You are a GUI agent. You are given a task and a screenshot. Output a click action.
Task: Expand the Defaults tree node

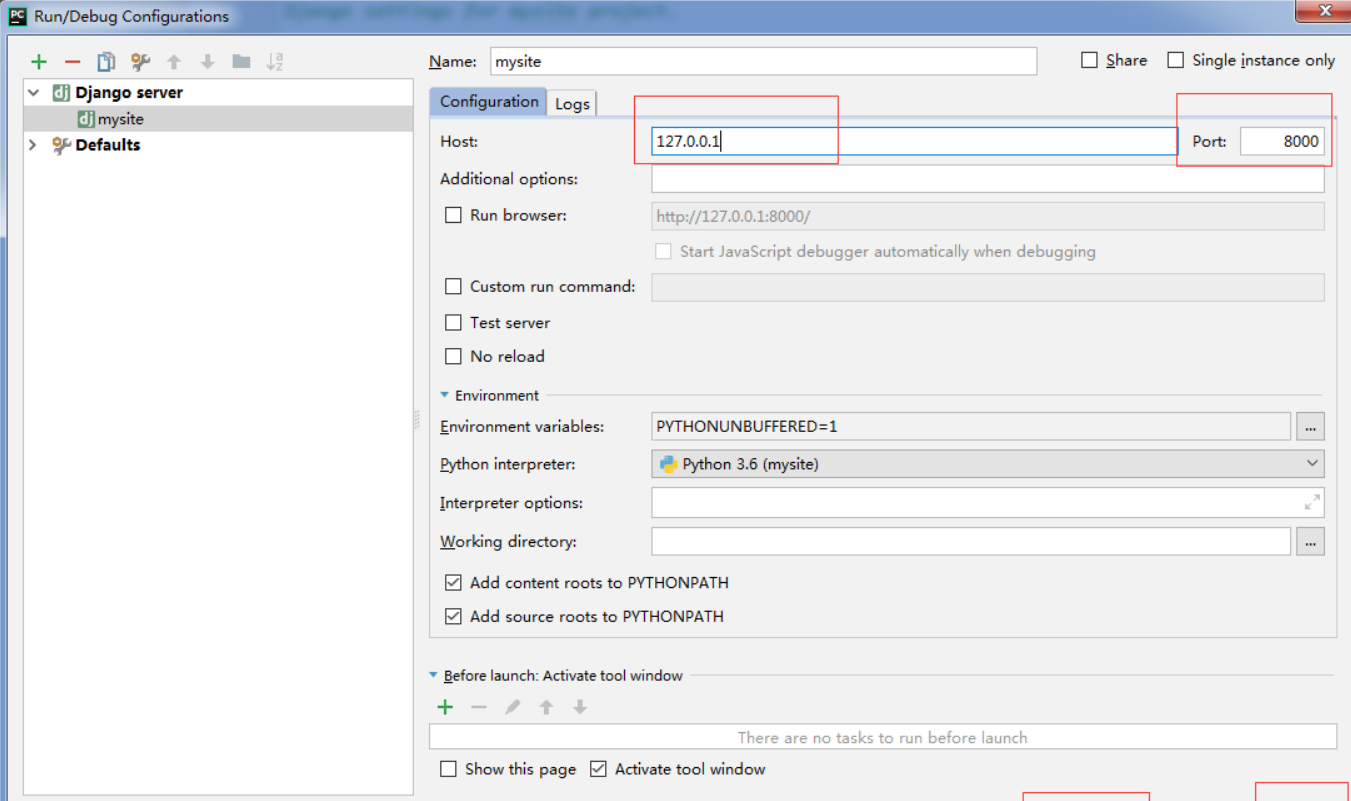tap(33, 145)
